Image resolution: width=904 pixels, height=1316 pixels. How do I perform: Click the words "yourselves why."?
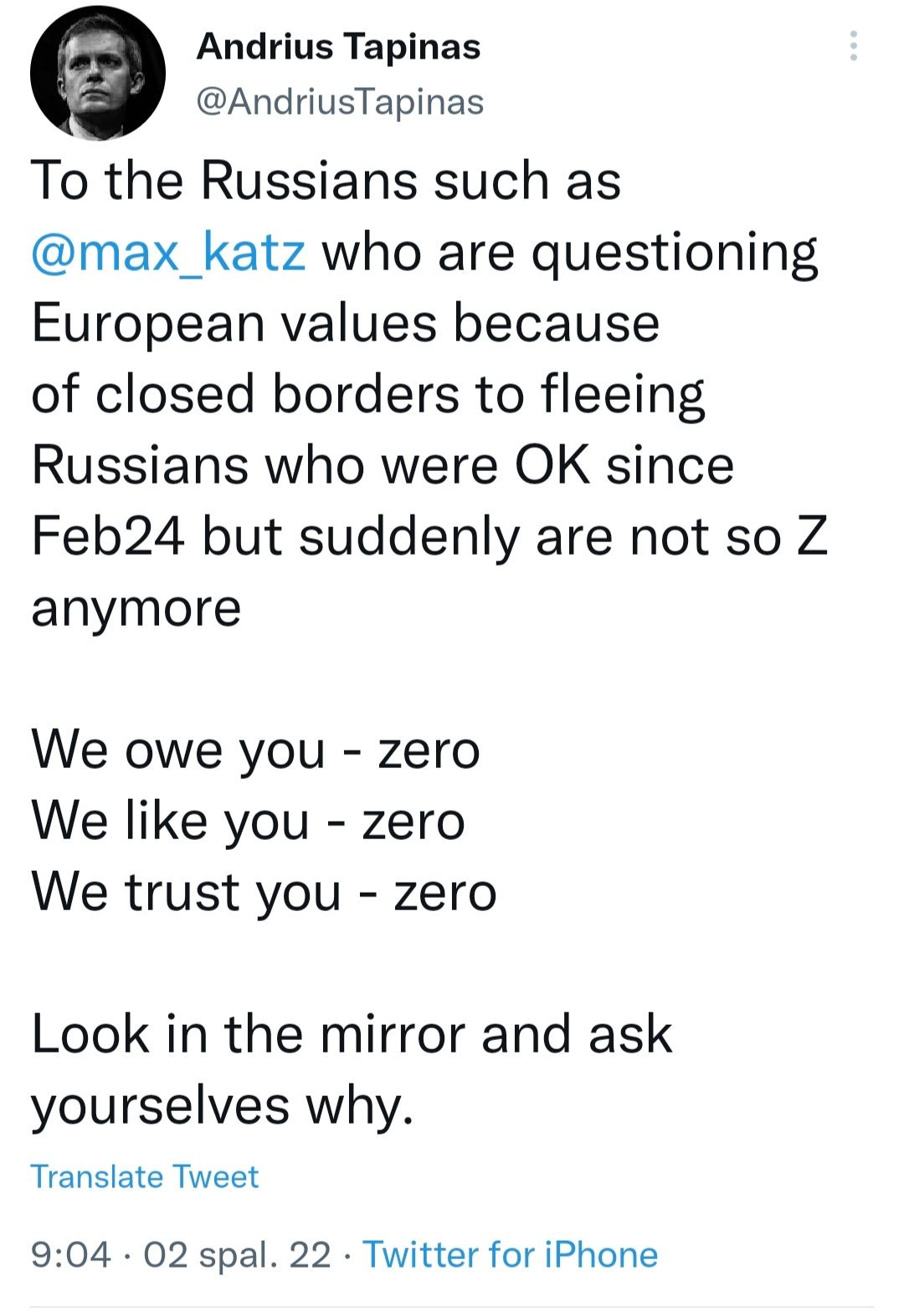pyautogui.click(x=223, y=1105)
